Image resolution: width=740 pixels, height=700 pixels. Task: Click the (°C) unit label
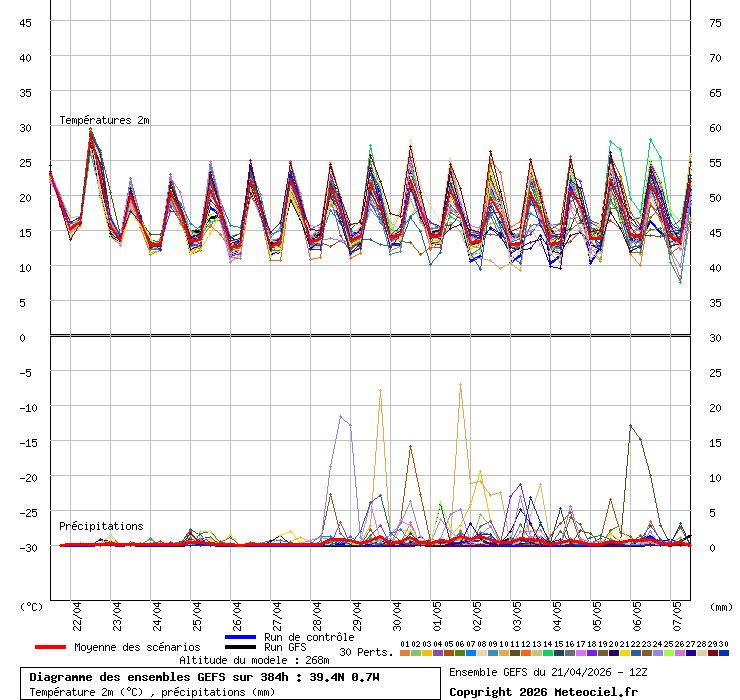tap(32, 606)
